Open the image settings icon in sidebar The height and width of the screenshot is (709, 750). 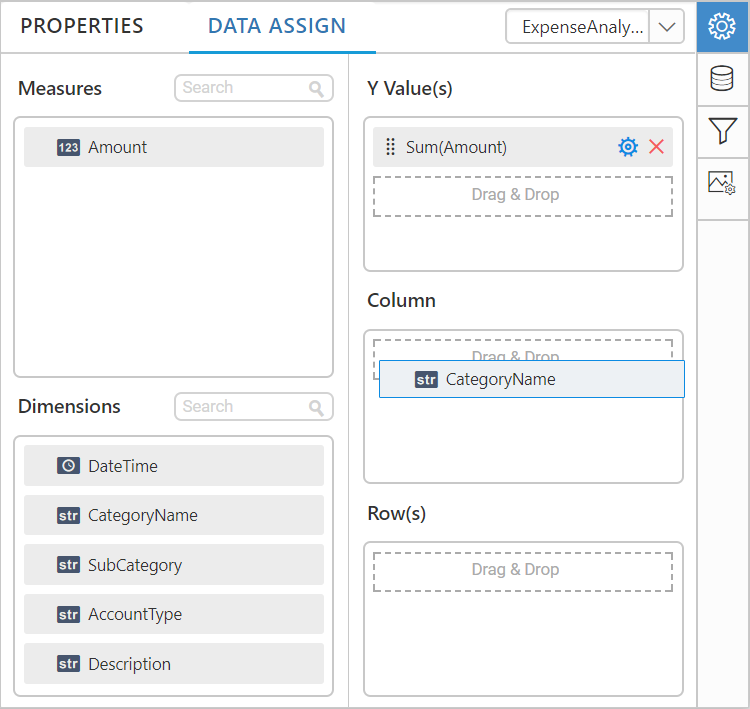[x=722, y=183]
